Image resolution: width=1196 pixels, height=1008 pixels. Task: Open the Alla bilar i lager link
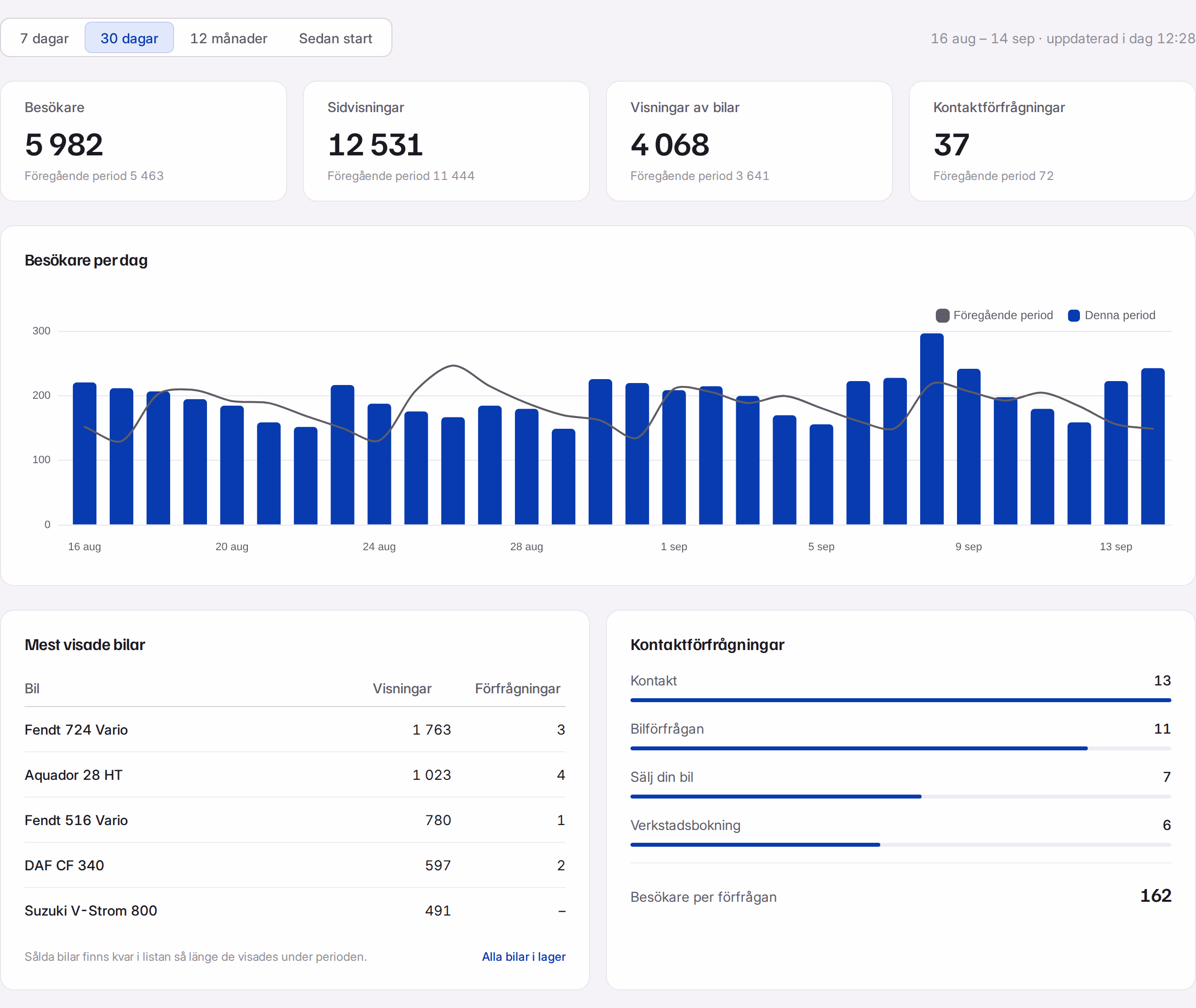click(x=523, y=956)
